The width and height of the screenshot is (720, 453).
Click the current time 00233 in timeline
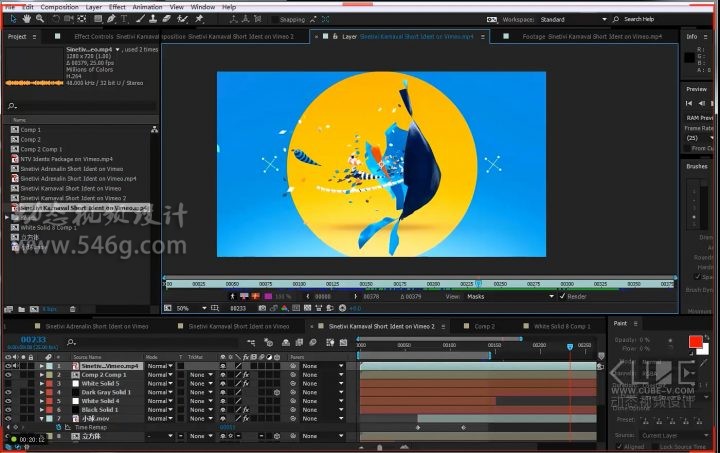click(33, 340)
